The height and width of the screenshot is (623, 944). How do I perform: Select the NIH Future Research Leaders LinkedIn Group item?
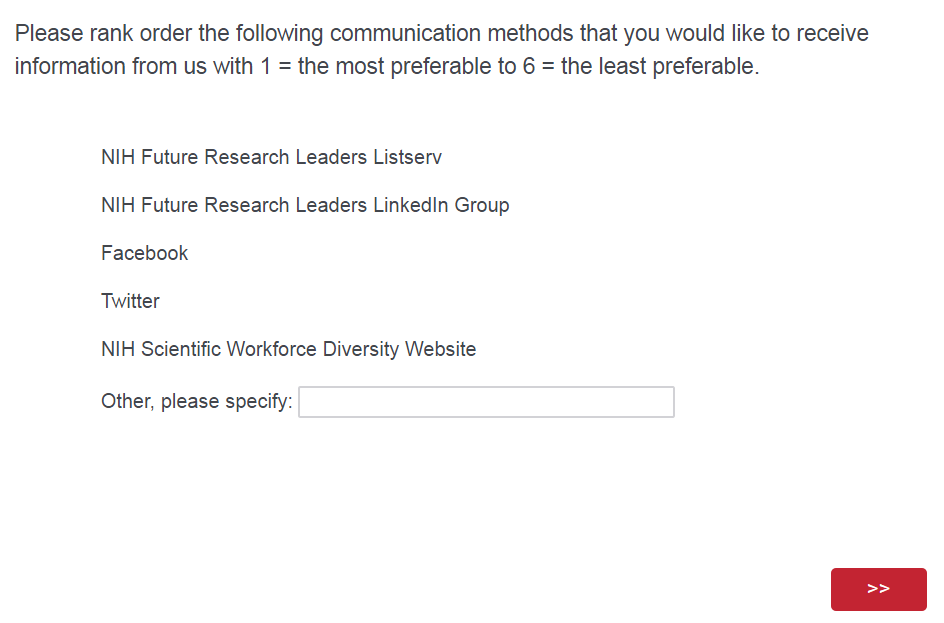pyautogui.click(x=305, y=205)
